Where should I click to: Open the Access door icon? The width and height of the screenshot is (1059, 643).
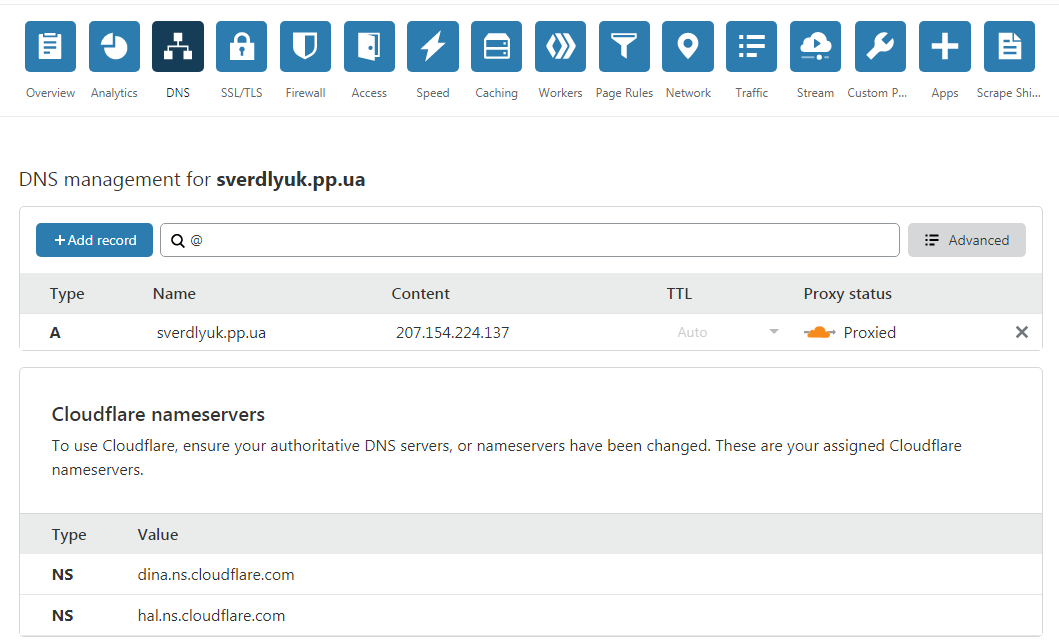(369, 47)
